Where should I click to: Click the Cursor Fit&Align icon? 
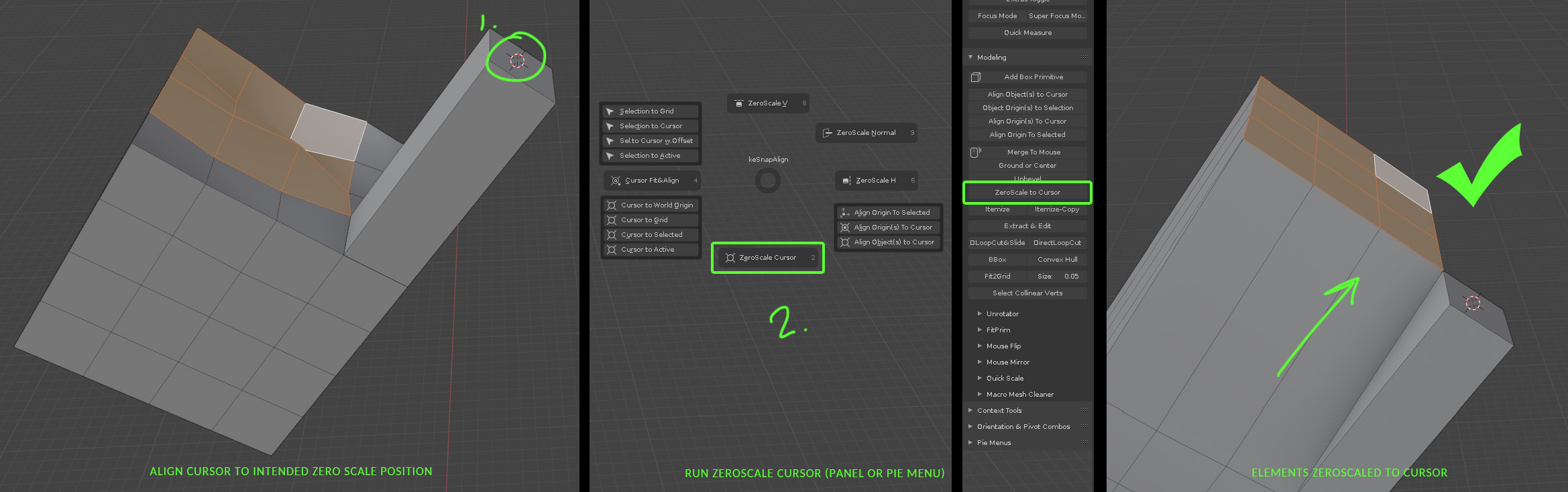616,181
